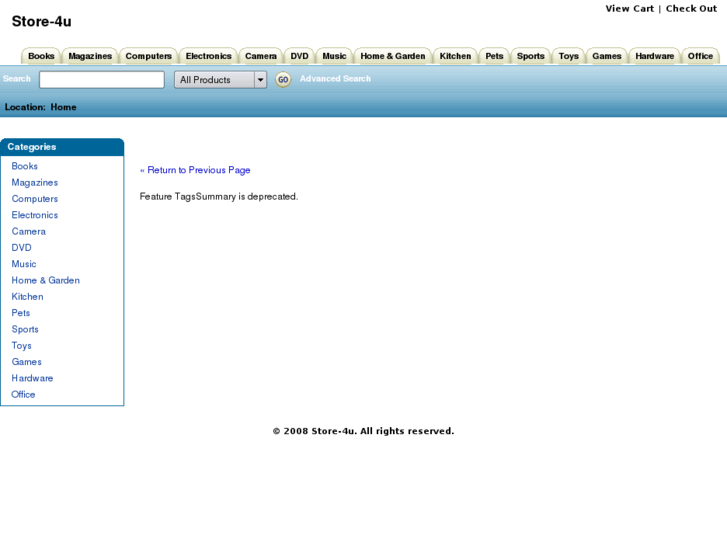Viewport: 727px width, 545px height.
Task: Select the Music tab
Action: [x=334, y=56]
